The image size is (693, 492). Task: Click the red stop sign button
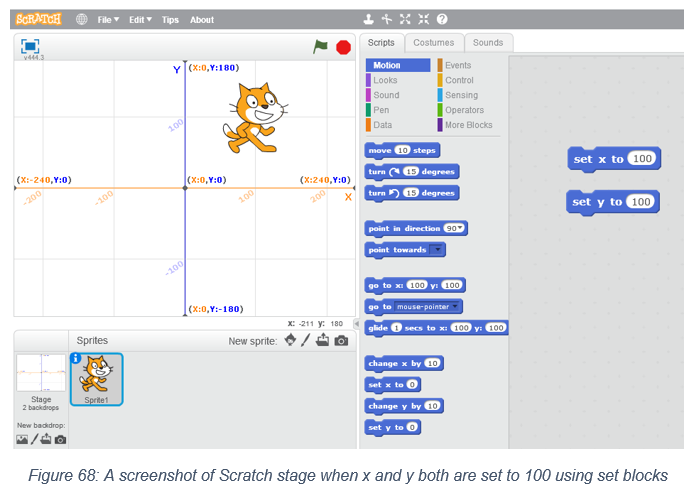343,47
